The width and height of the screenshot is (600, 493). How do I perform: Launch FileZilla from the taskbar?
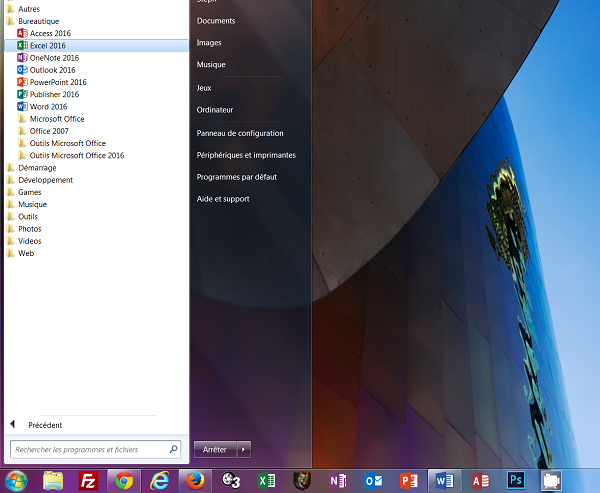tap(88, 481)
